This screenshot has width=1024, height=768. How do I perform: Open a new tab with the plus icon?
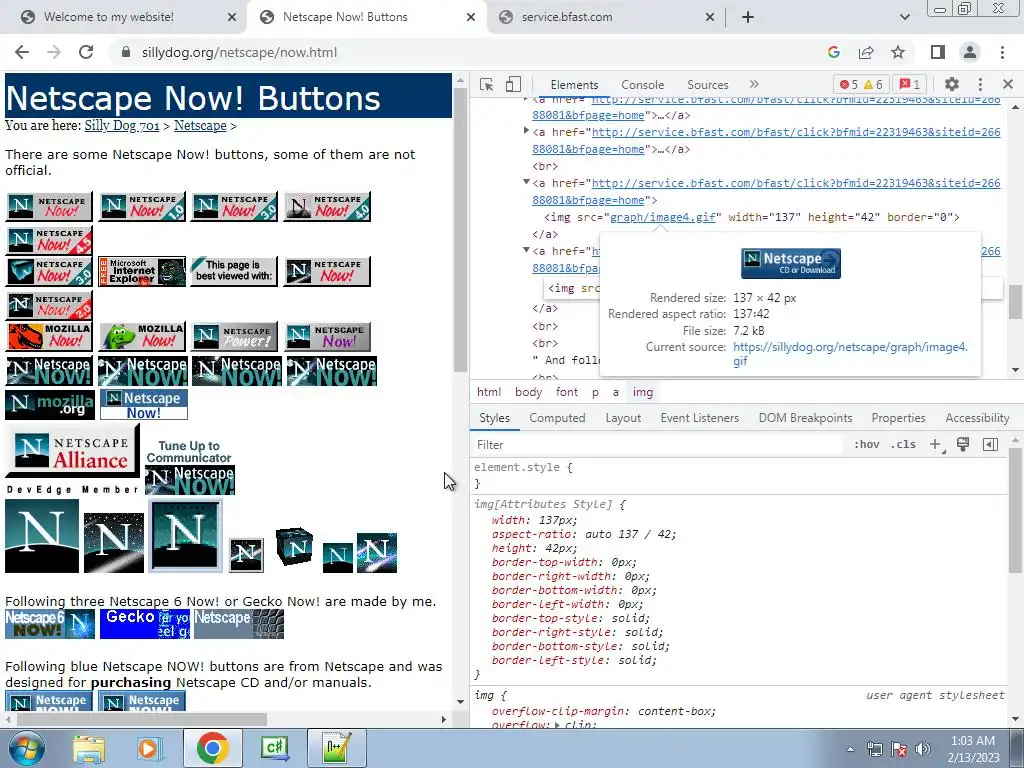click(x=748, y=17)
